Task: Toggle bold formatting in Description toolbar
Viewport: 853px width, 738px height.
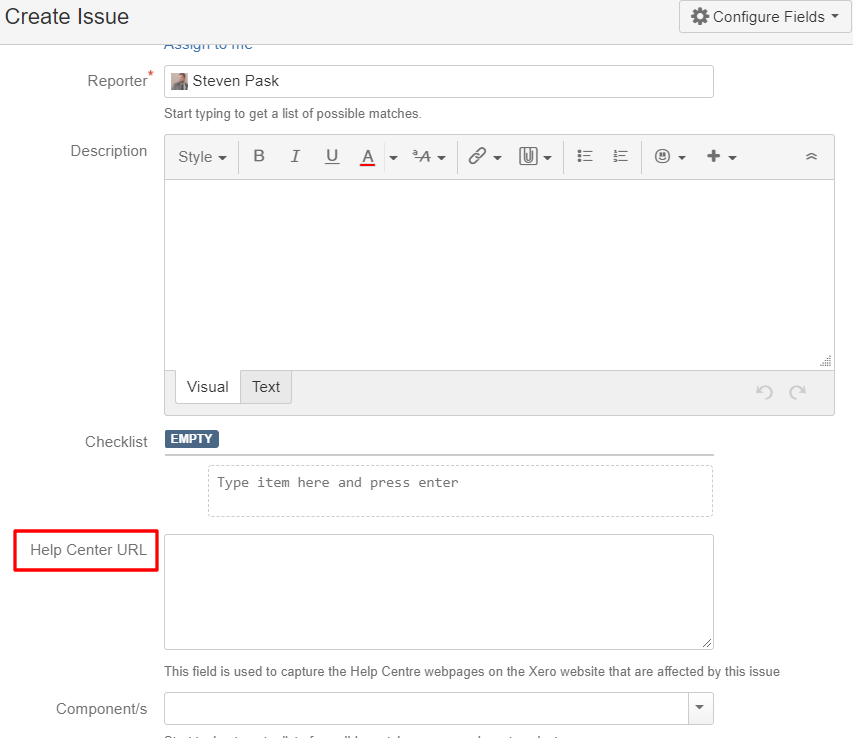Action: 259,156
